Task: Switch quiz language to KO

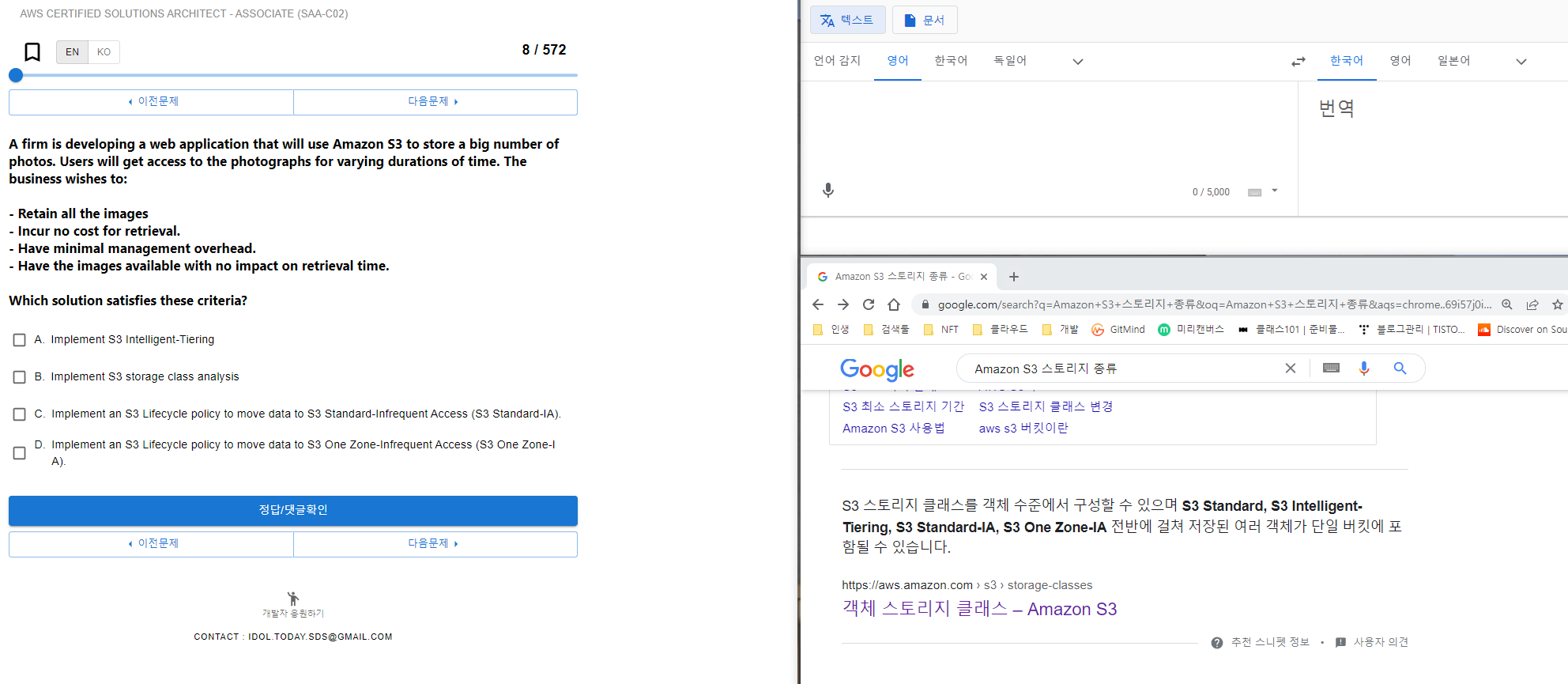Action: [x=104, y=52]
